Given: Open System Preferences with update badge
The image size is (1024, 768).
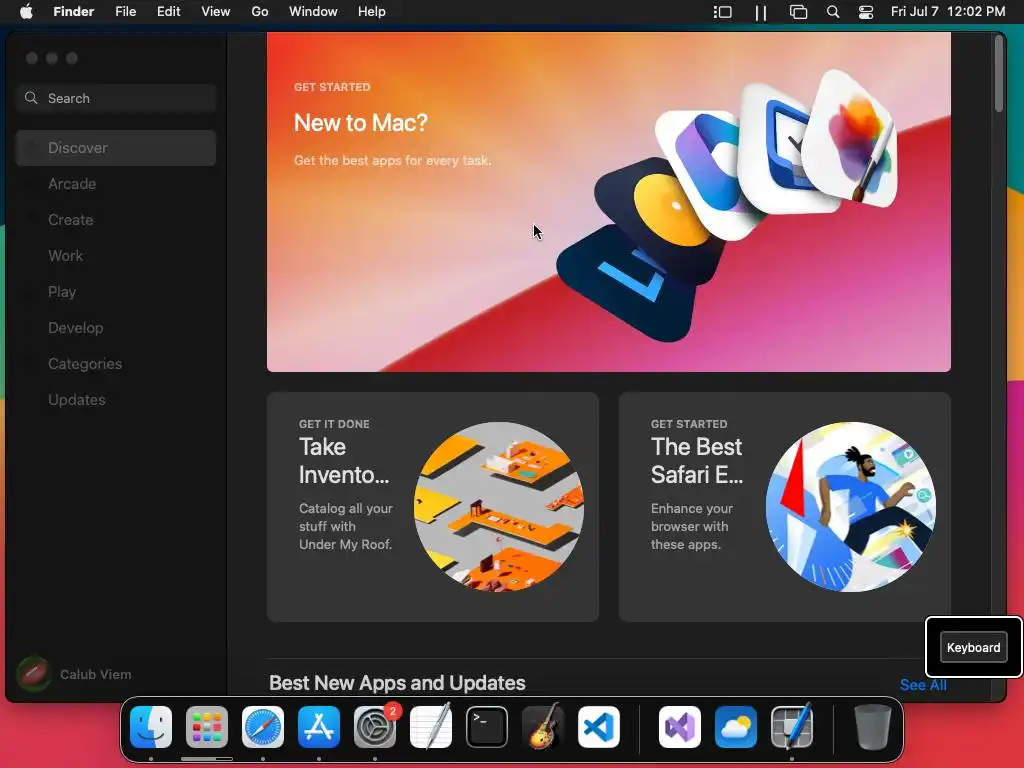Looking at the screenshot, I should pos(375,727).
